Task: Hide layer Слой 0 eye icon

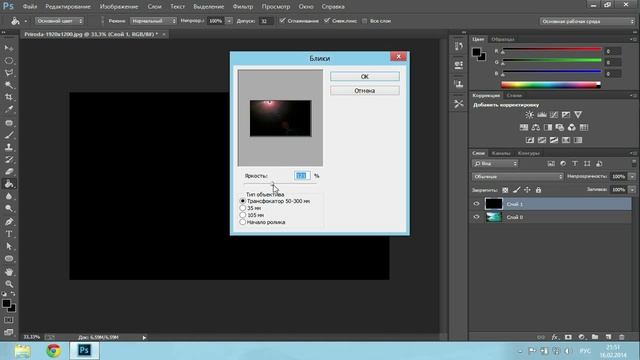Action: pyautogui.click(x=476, y=217)
